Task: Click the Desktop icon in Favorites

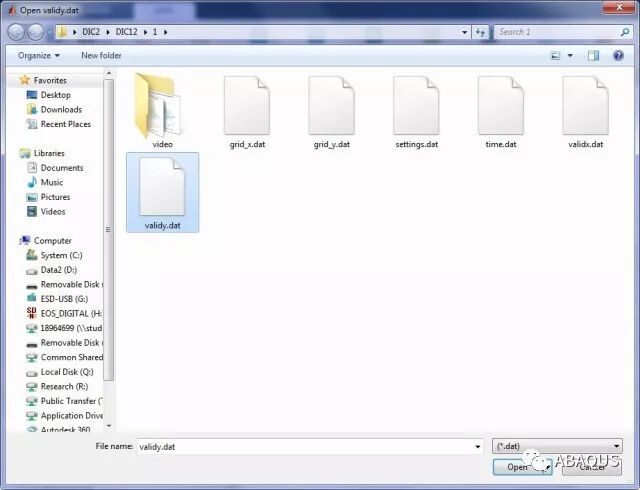Action: coord(31,95)
